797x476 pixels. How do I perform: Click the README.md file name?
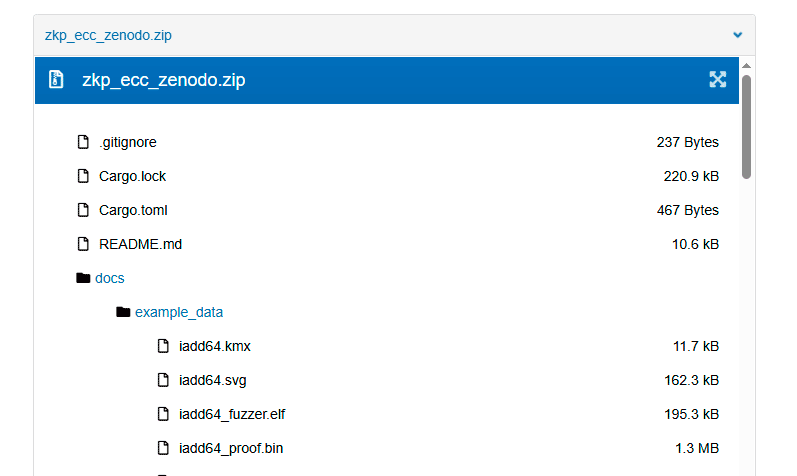coord(140,244)
